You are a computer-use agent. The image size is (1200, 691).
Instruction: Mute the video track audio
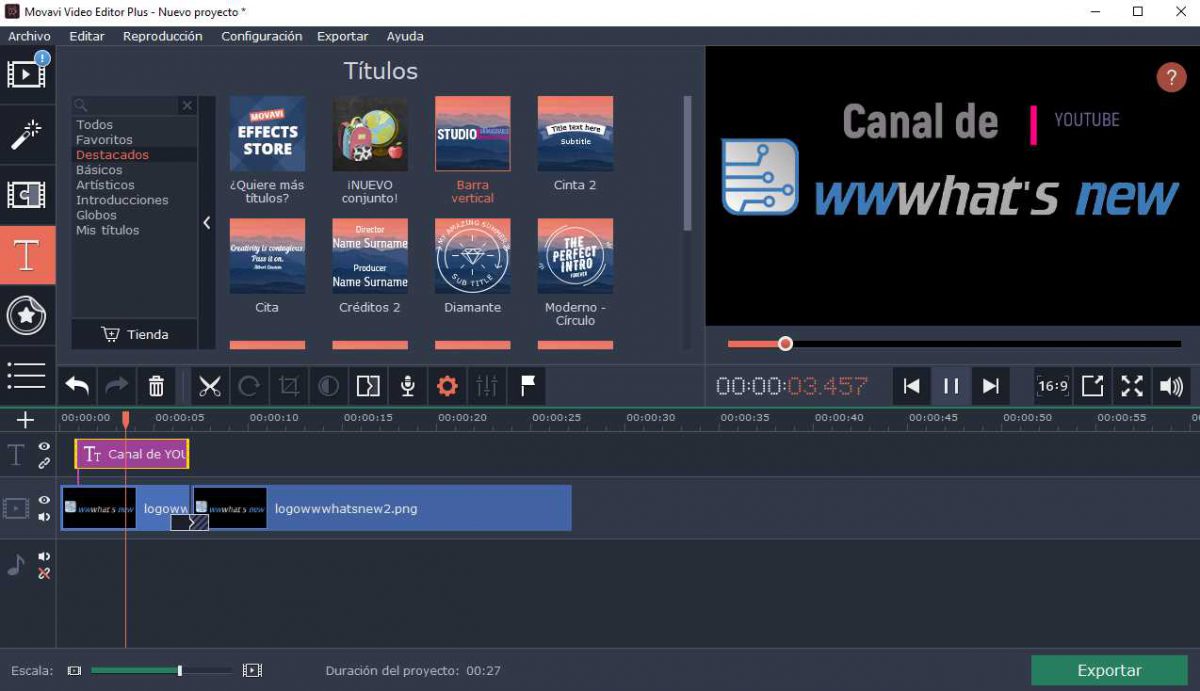[x=44, y=517]
